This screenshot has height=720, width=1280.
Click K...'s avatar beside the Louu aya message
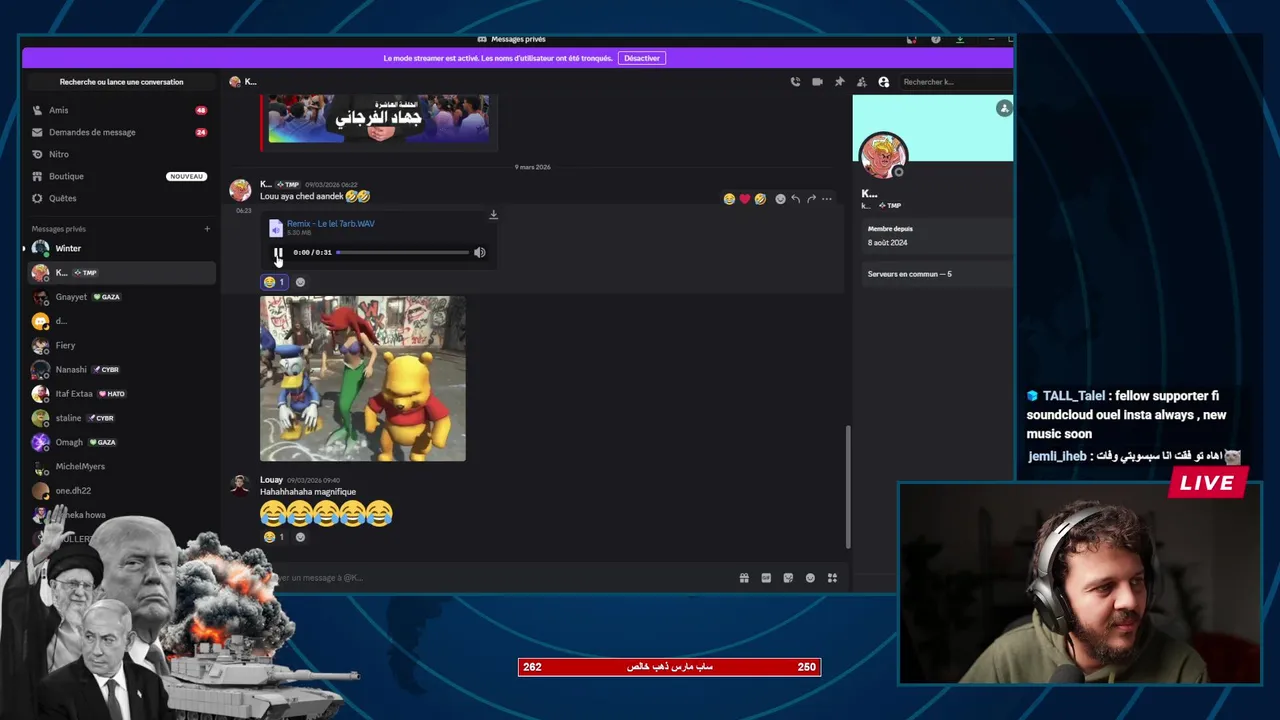click(x=240, y=190)
